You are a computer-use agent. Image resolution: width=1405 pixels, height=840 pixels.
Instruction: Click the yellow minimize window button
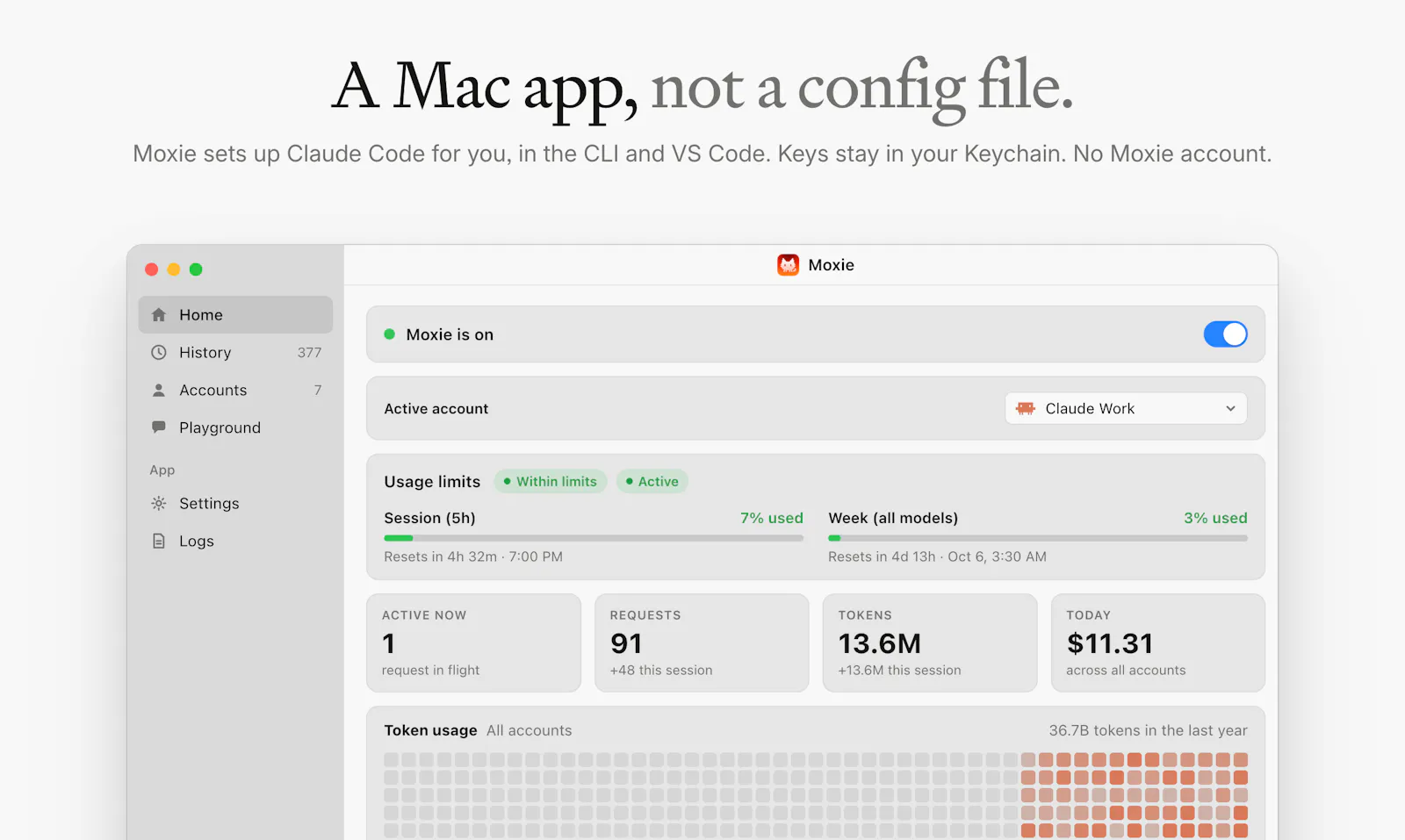[174, 269]
